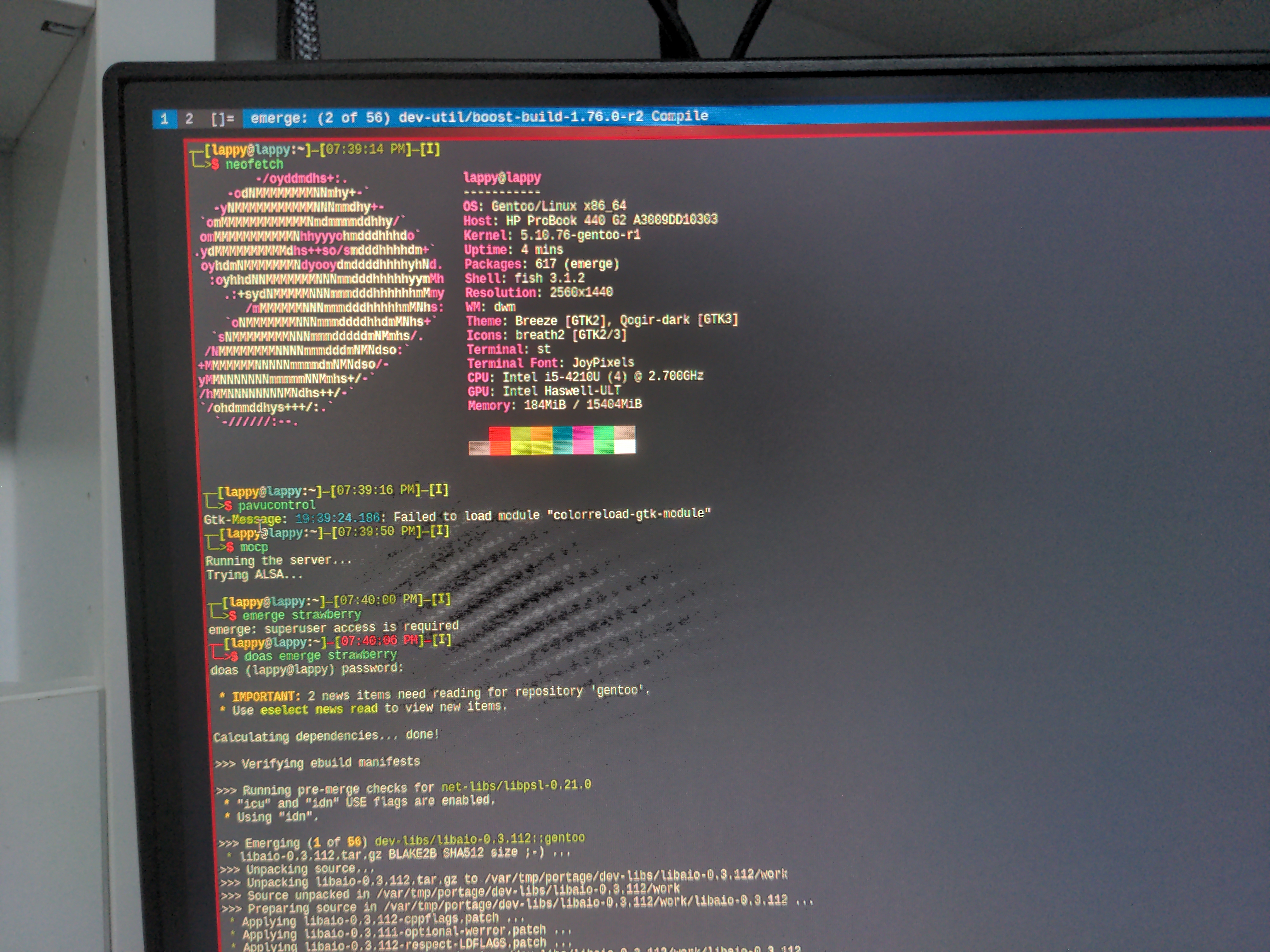Screen dimensions: 1270x952
Task: Click the lappy@lappy neofetch header
Action: coord(502,177)
